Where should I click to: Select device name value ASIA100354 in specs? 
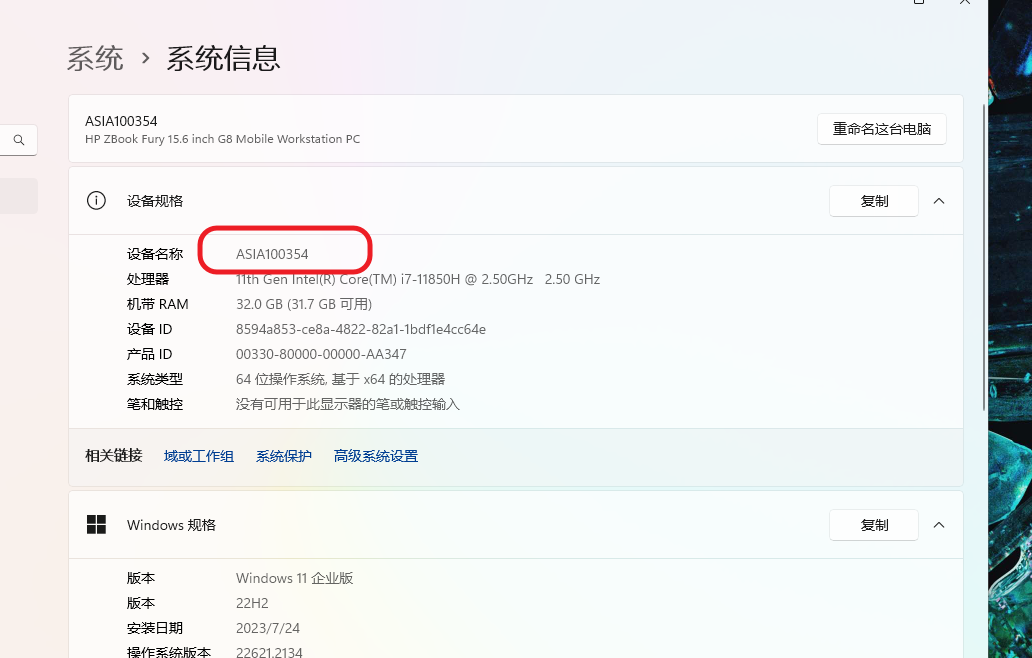(x=272, y=254)
